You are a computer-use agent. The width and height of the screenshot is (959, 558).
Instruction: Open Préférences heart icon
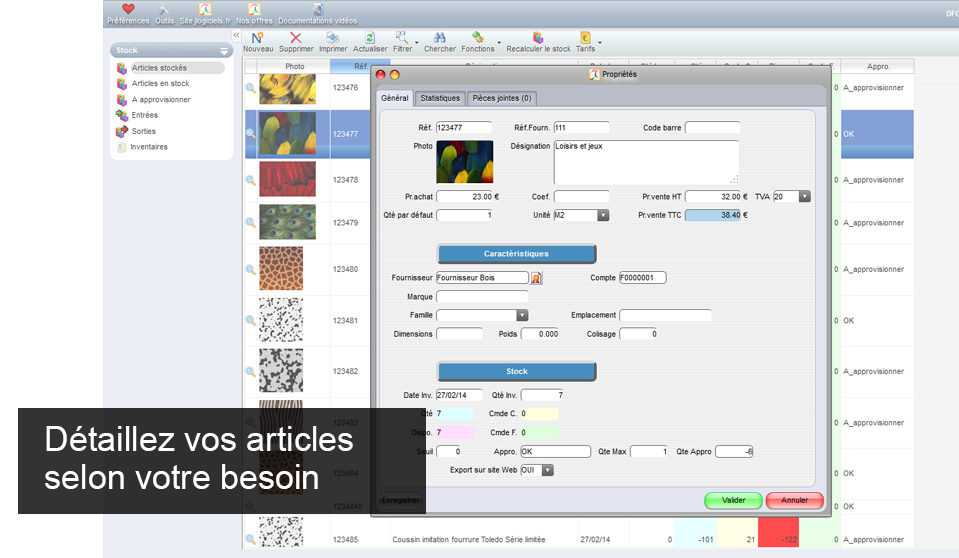(x=128, y=9)
